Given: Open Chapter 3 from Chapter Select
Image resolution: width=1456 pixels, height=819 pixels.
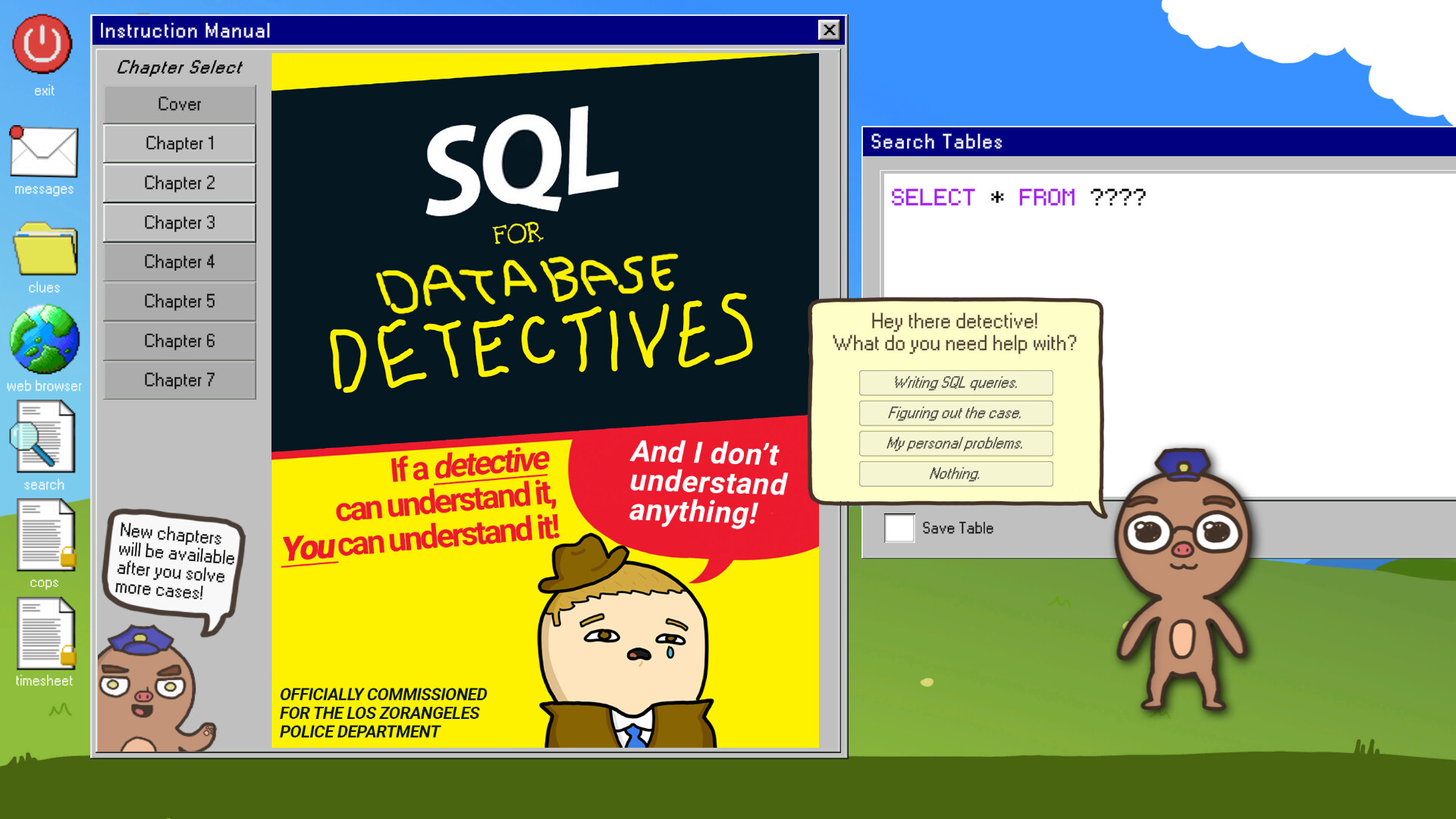Looking at the screenshot, I should (179, 222).
